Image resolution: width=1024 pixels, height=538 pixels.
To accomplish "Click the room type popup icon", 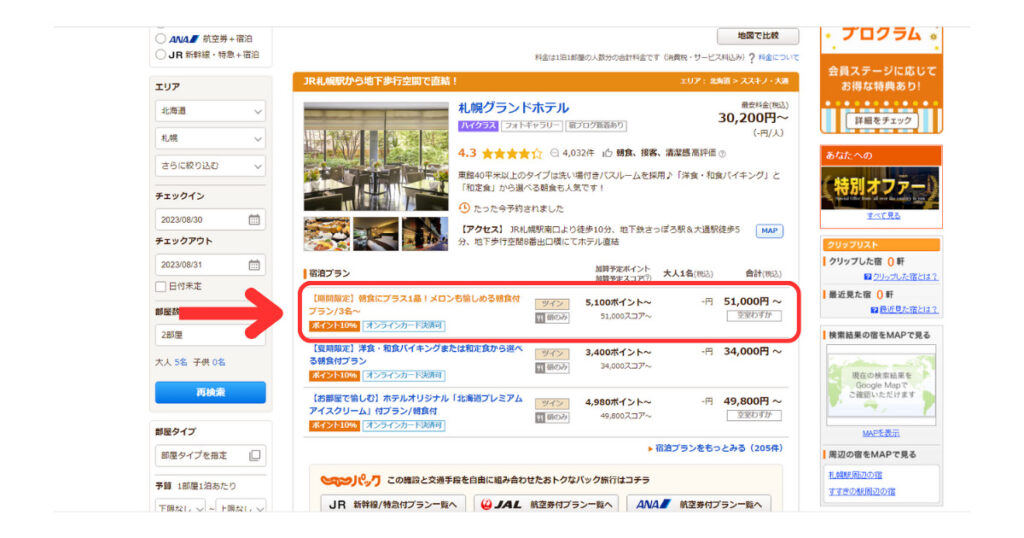I will (255, 455).
